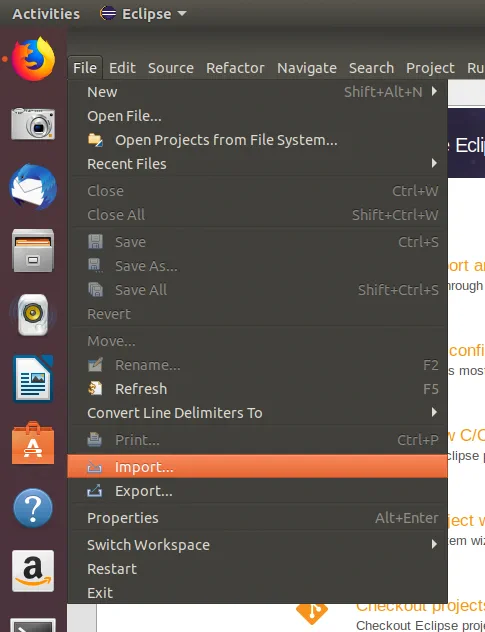This screenshot has width=485, height=632.
Task: Expand Convert Line Delimiters To submenu arrow
Action: [x=434, y=412]
